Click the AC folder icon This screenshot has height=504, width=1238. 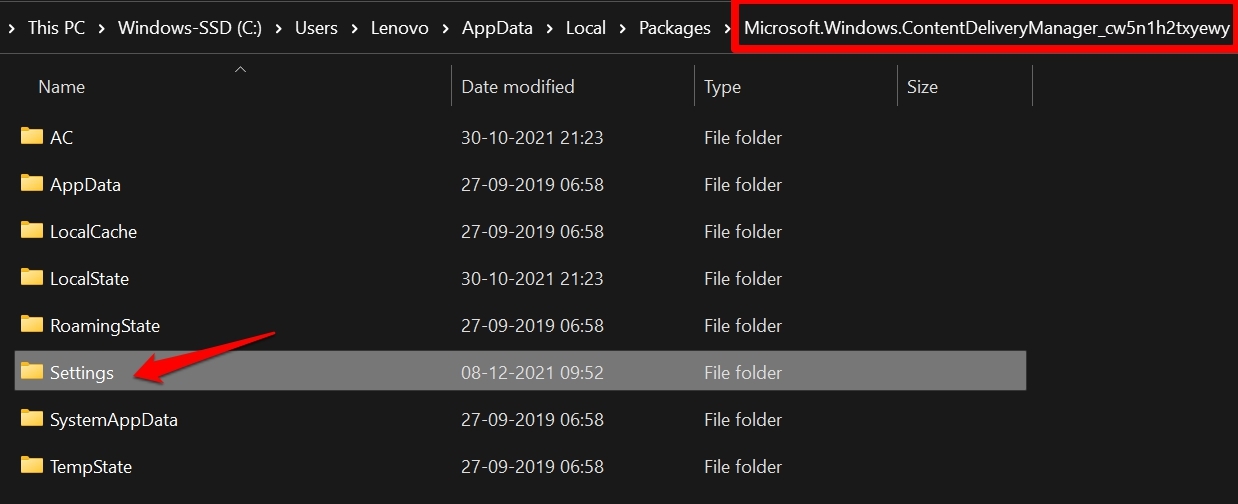pos(32,137)
